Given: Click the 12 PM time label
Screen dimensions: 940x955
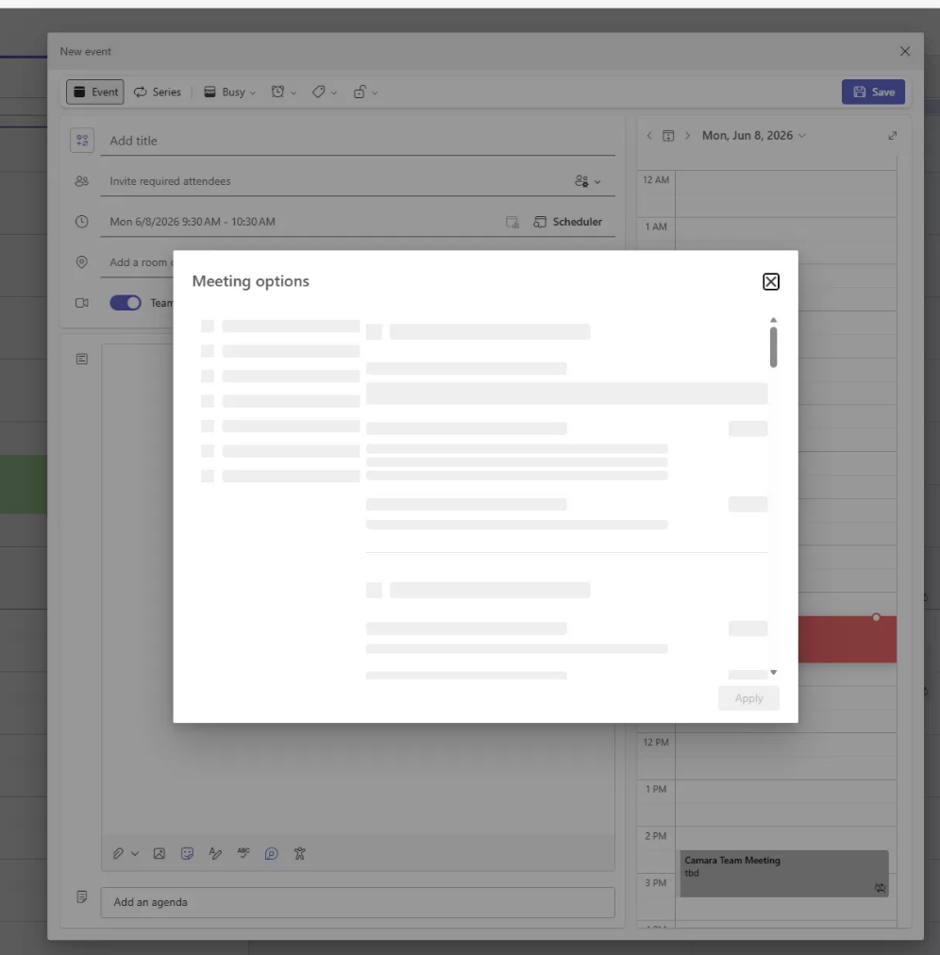Looking at the screenshot, I should (656, 742).
